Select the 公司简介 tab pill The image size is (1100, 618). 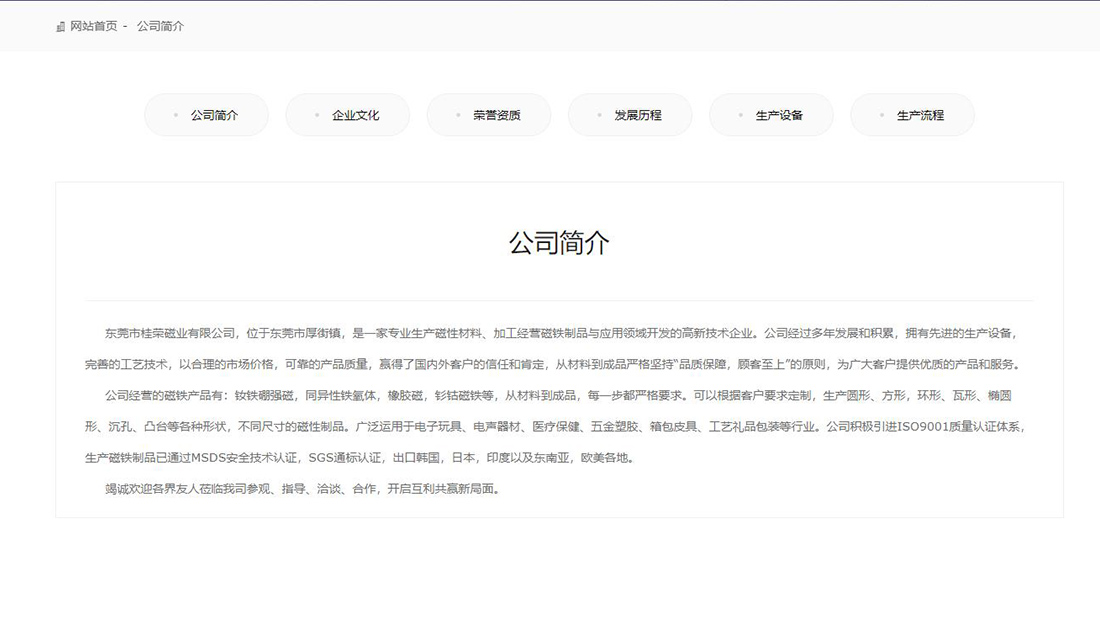point(206,115)
